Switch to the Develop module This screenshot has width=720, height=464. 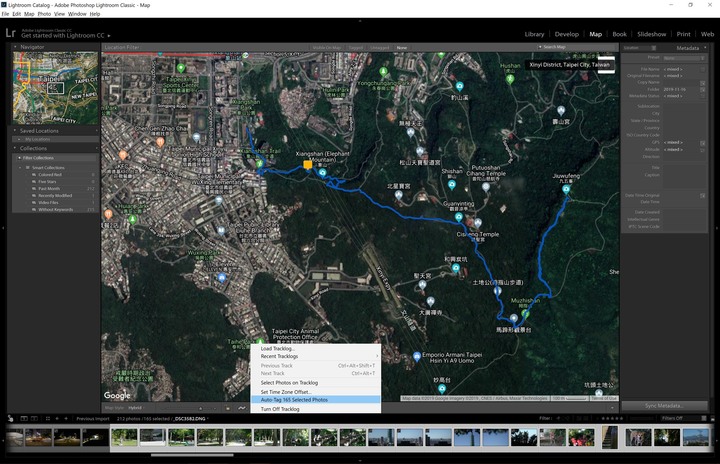click(567, 34)
